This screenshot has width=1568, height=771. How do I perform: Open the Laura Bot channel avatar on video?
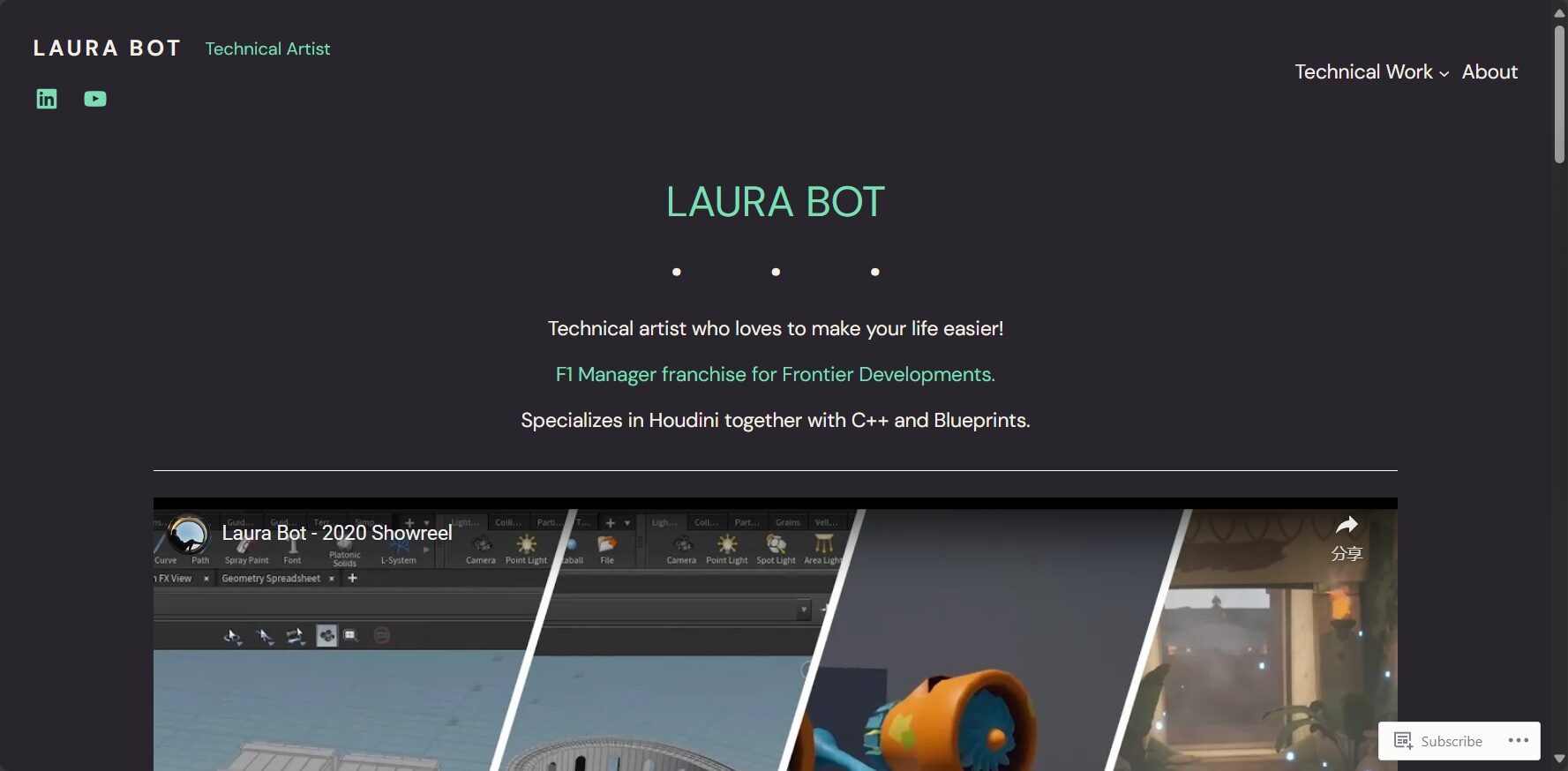pos(188,534)
